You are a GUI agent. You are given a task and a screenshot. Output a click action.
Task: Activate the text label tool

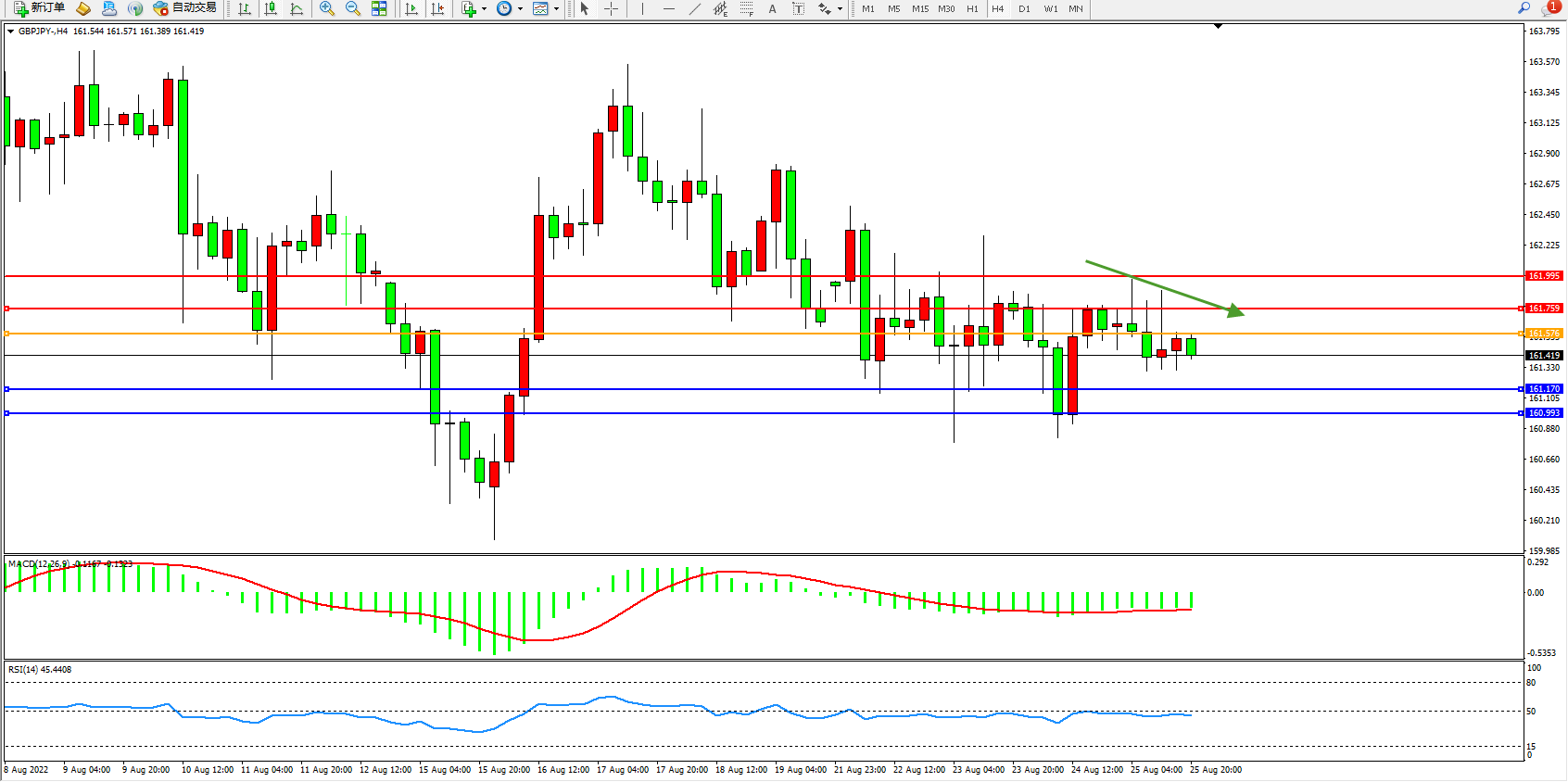pyautogui.click(x=772, y=8)
